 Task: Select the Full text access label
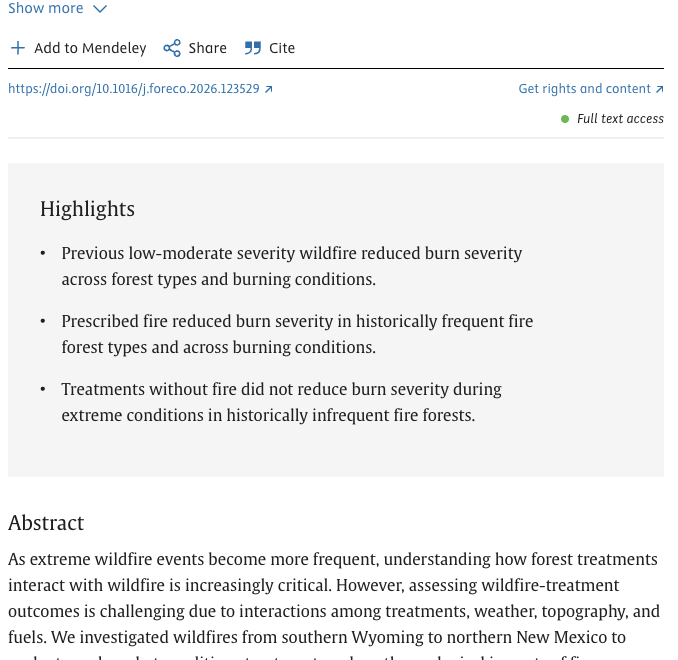(x=620, y=119)
